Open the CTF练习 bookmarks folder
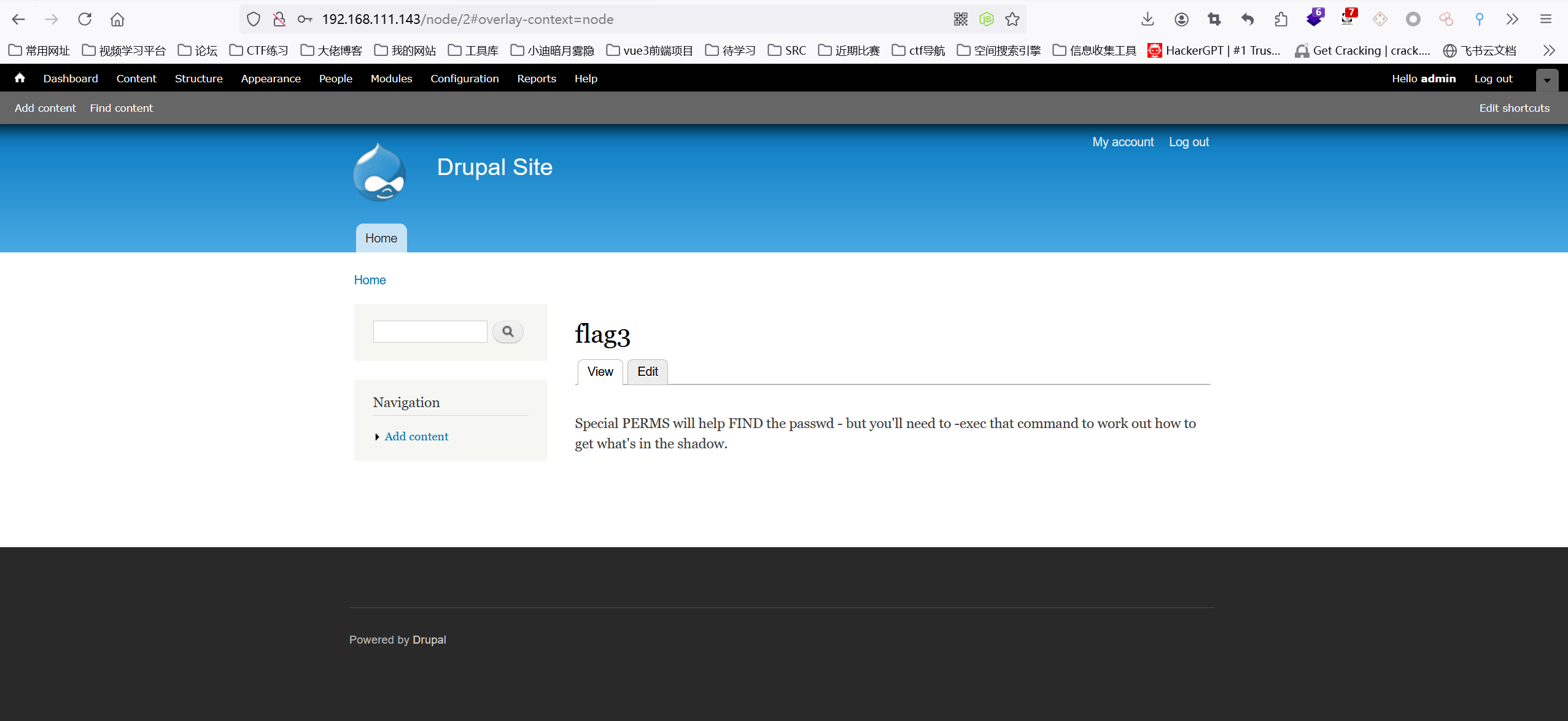The image size is (1568, 721). pyautogui.click(x=258, y=50)
